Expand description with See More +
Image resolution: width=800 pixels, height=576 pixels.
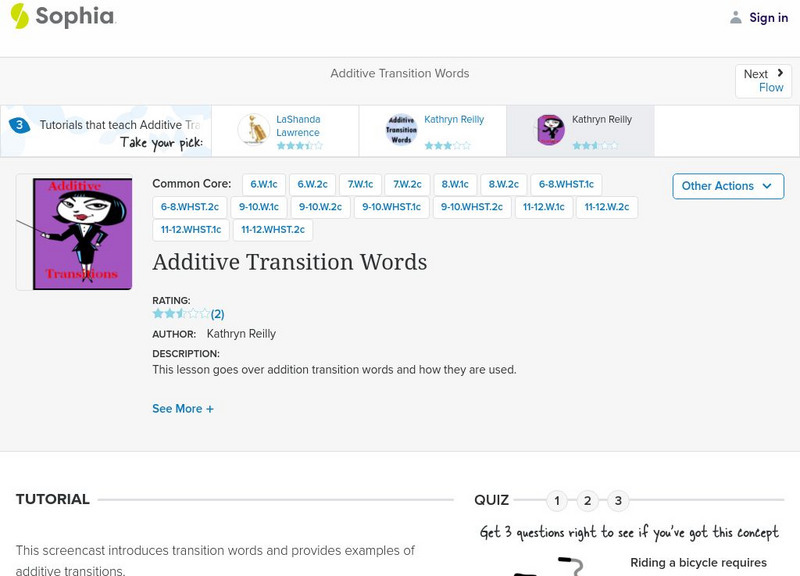tap(183, 409)
